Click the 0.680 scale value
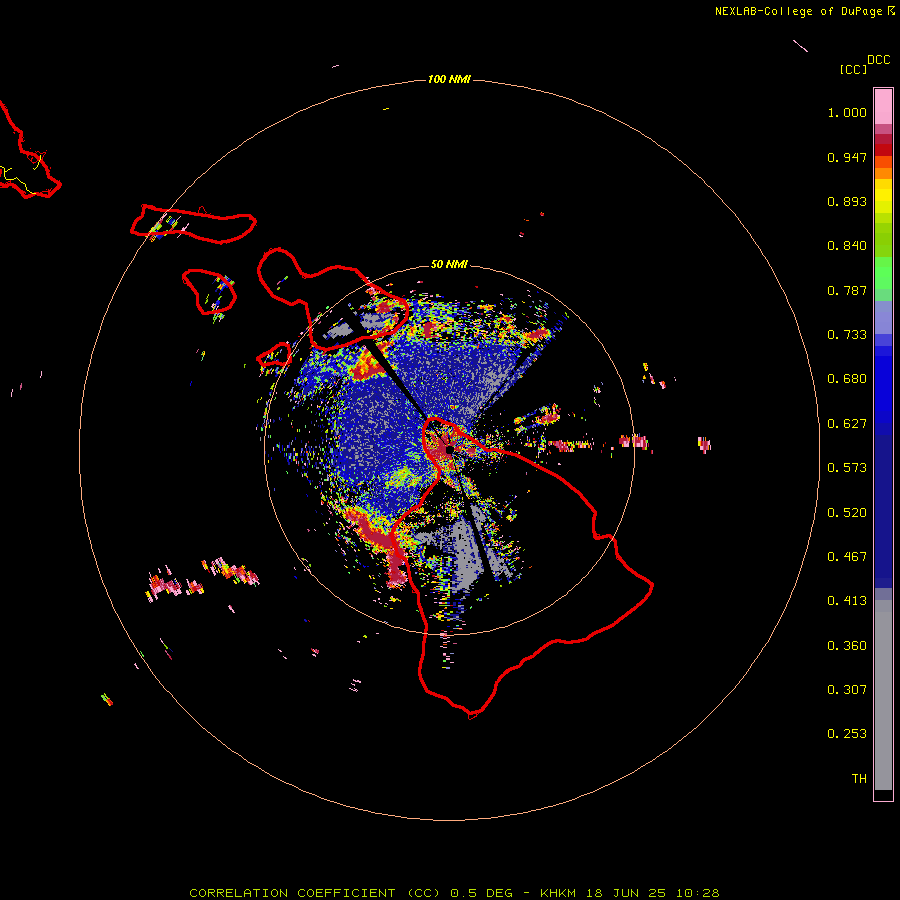Image resolution: width=900 pixels, height=900 pixels. [847, 379]
